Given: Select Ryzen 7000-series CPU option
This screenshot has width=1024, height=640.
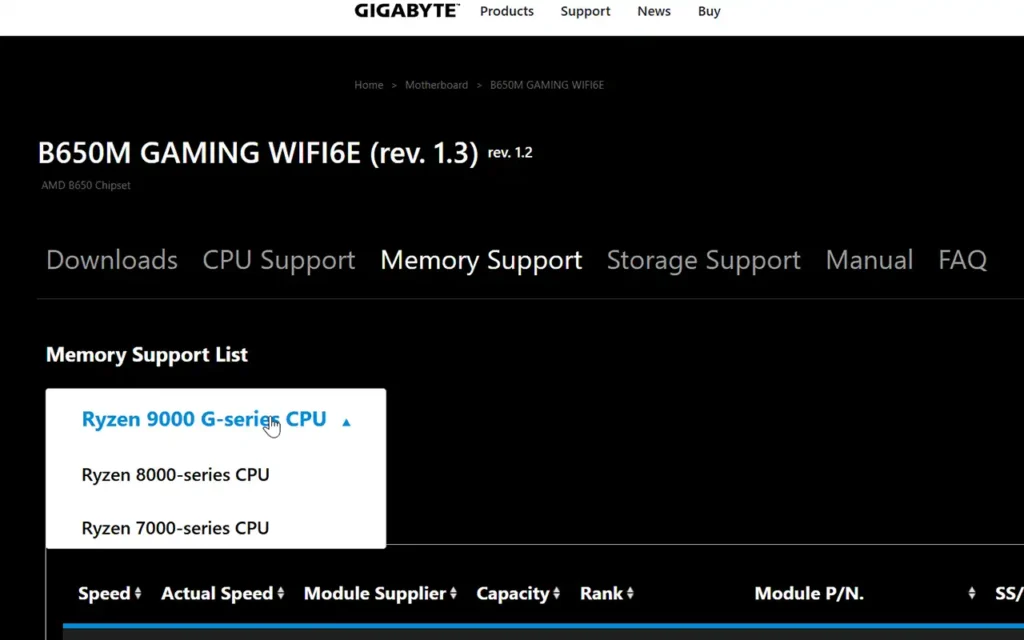Looking at the screenshot, I should pyautogui.click(x=175, y=528).
